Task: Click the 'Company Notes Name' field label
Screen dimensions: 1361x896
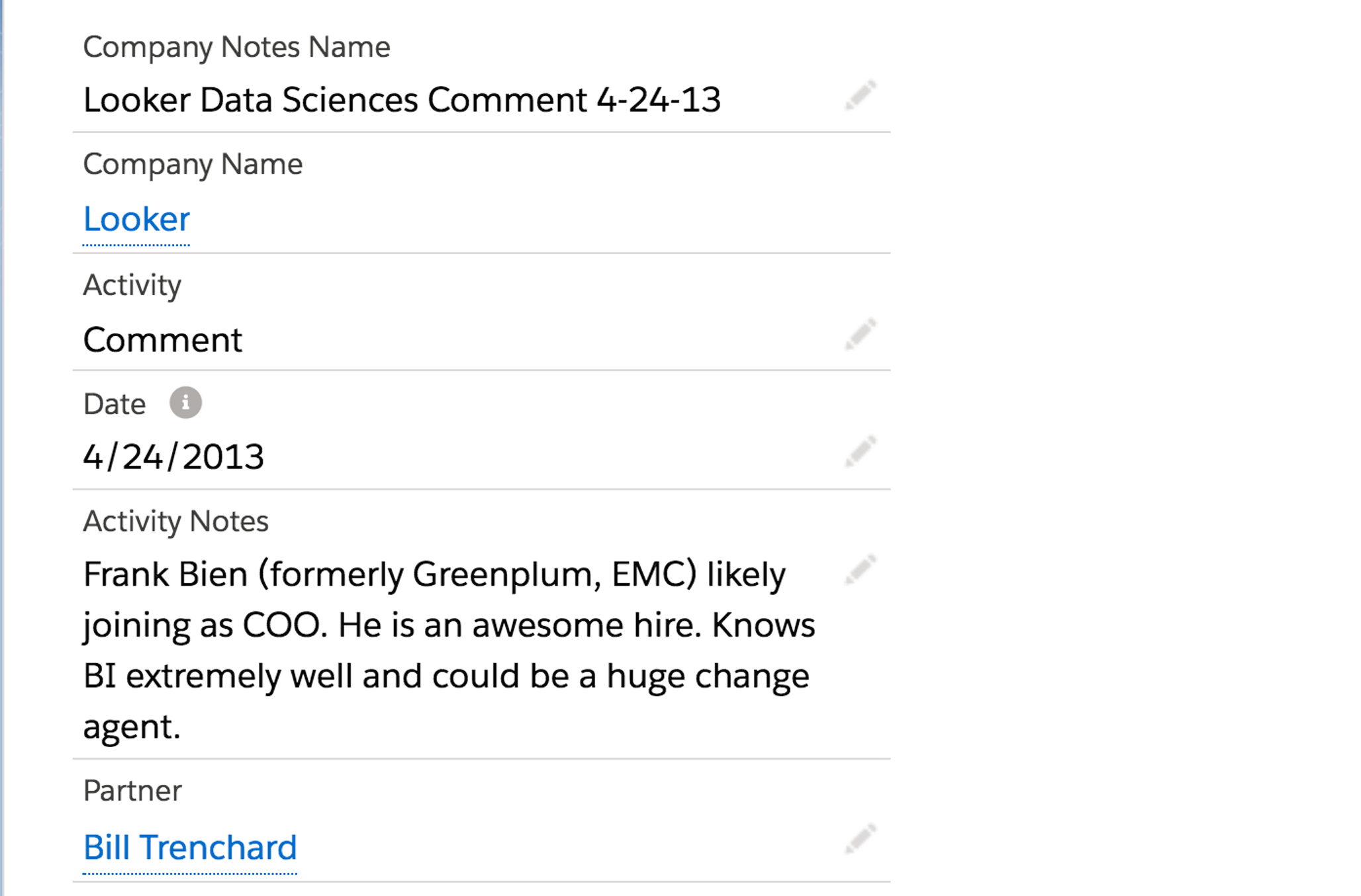Action: point(236,47)
